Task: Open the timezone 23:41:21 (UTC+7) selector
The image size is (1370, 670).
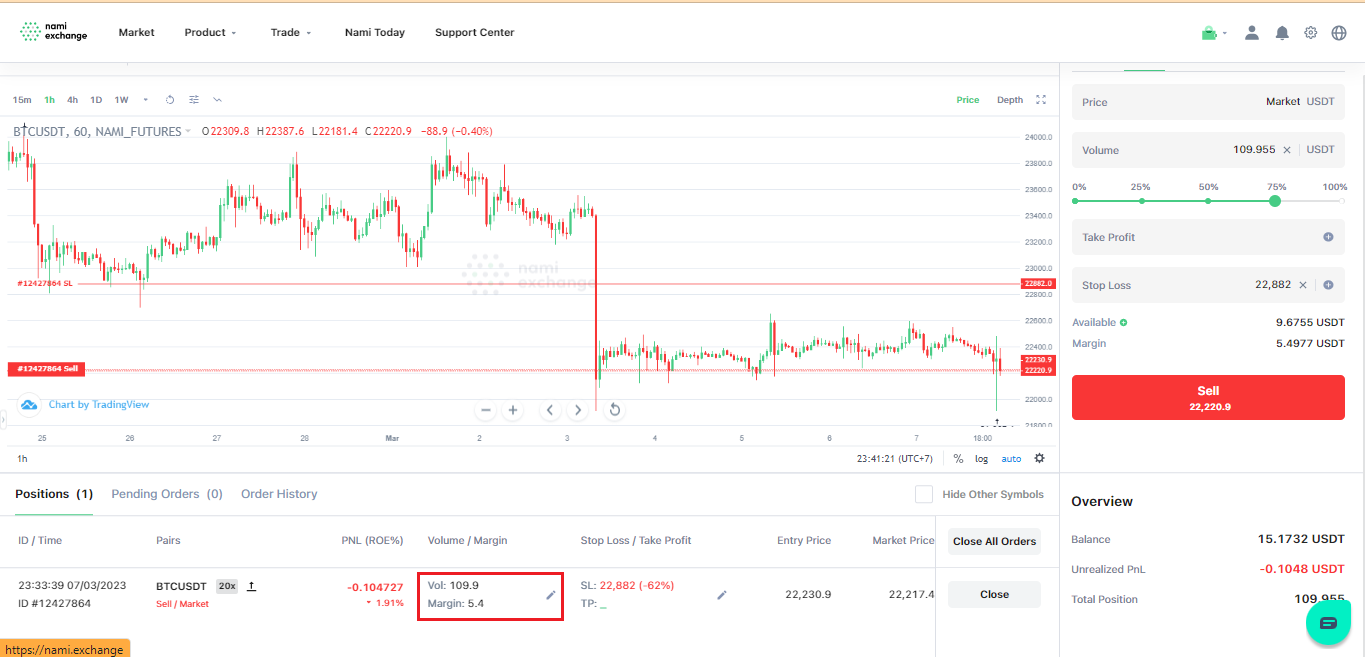Action: (x=897, y=458)
